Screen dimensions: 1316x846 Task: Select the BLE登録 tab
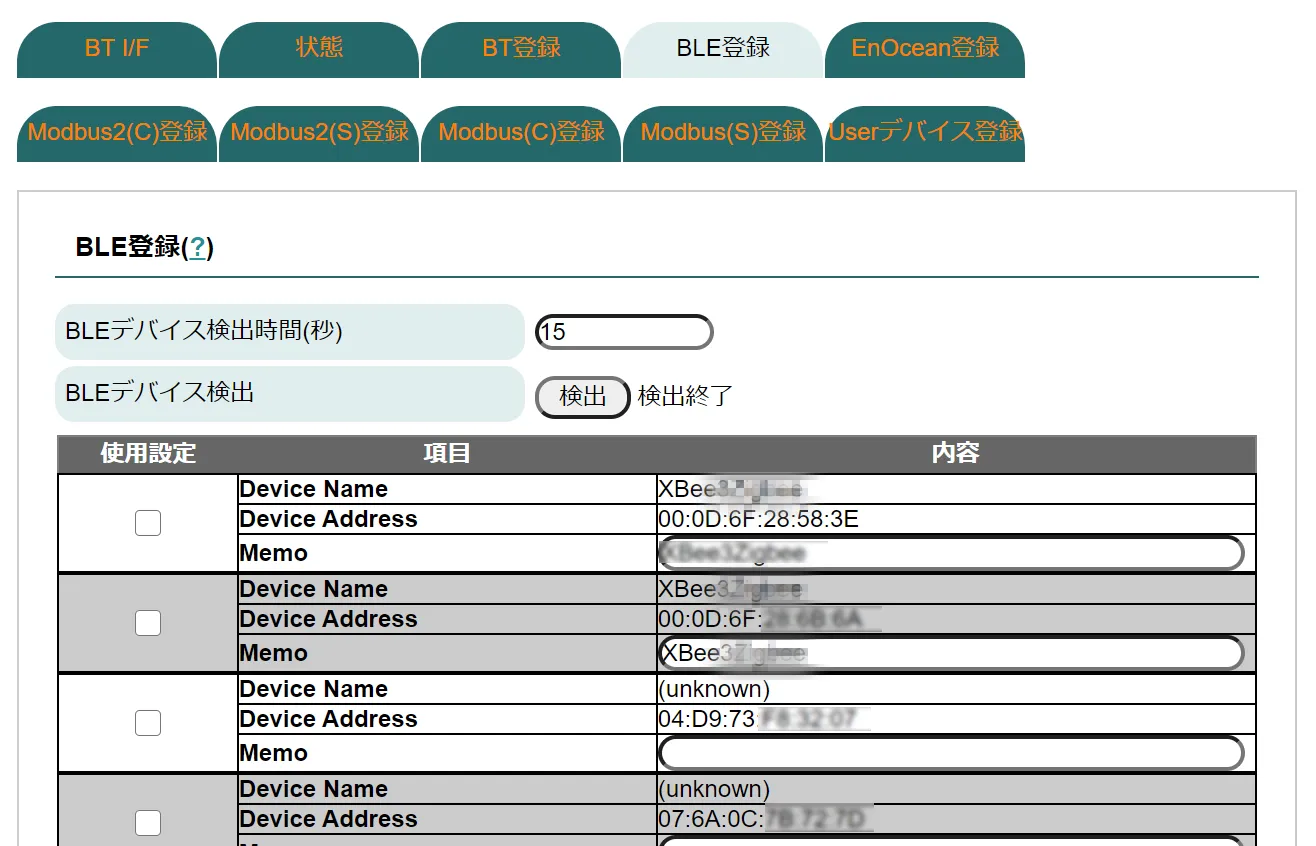pos(723,49)
